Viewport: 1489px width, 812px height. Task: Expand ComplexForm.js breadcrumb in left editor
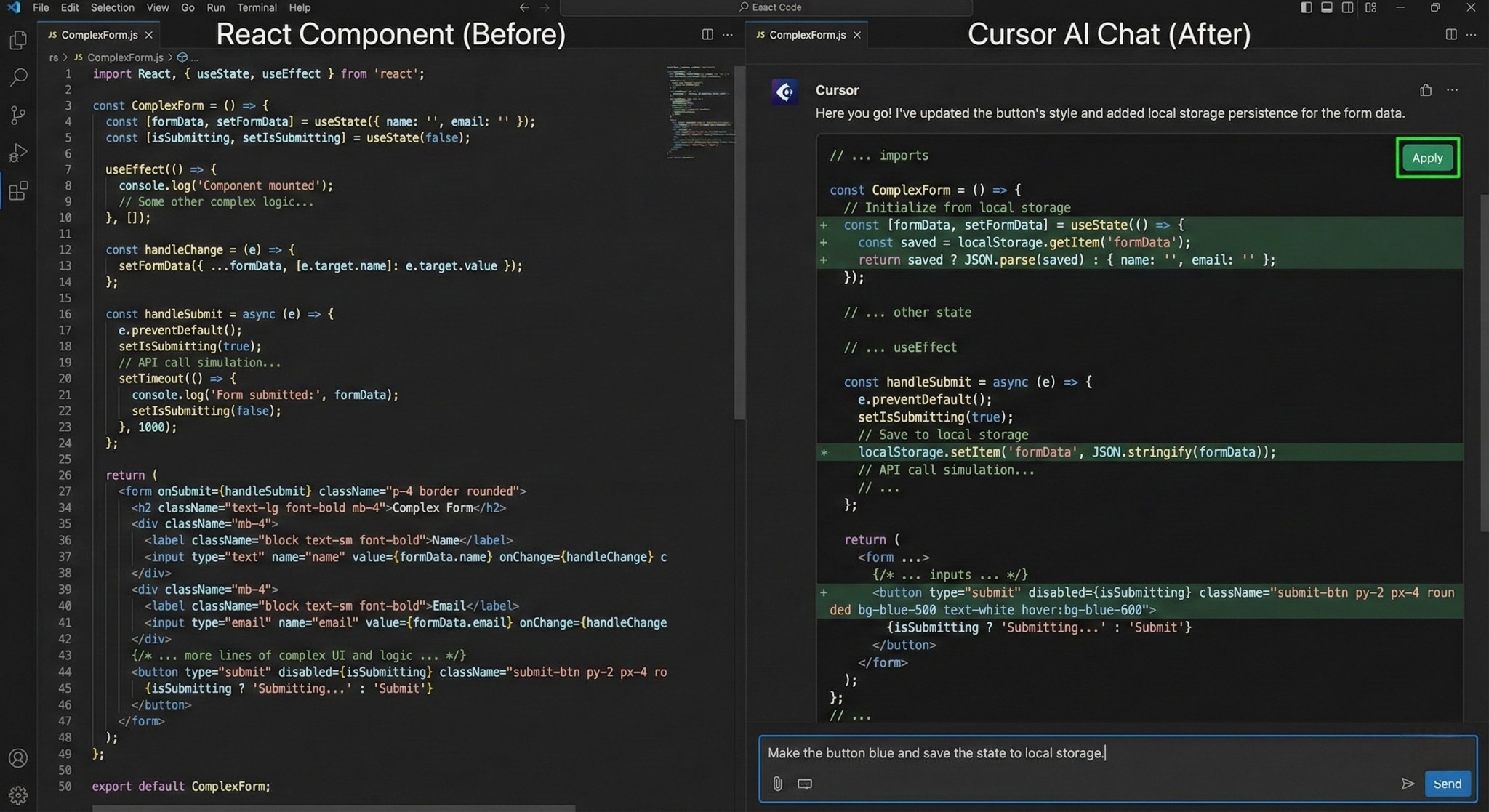click(124, 57)
